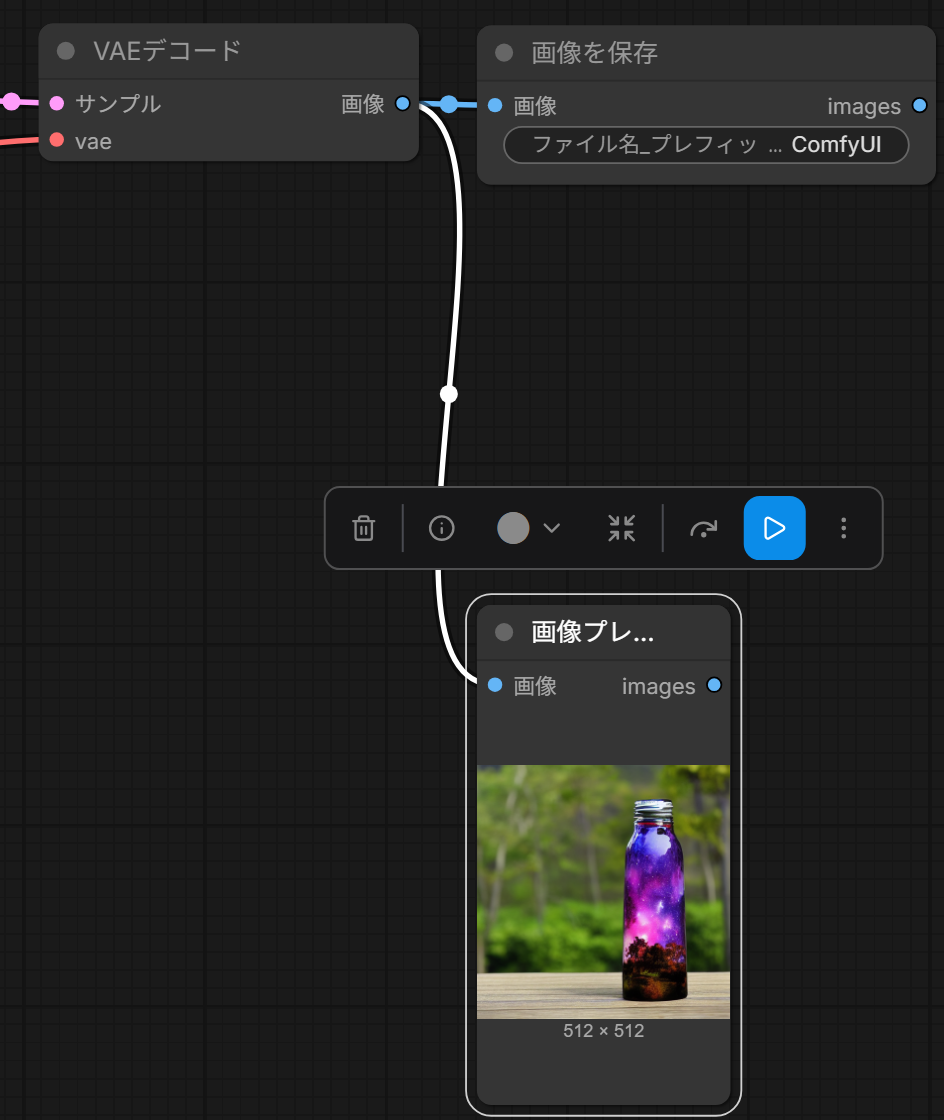944x1120 pixels.
Task: Click the white link reroute midpoint
Action: pos(448,394)
